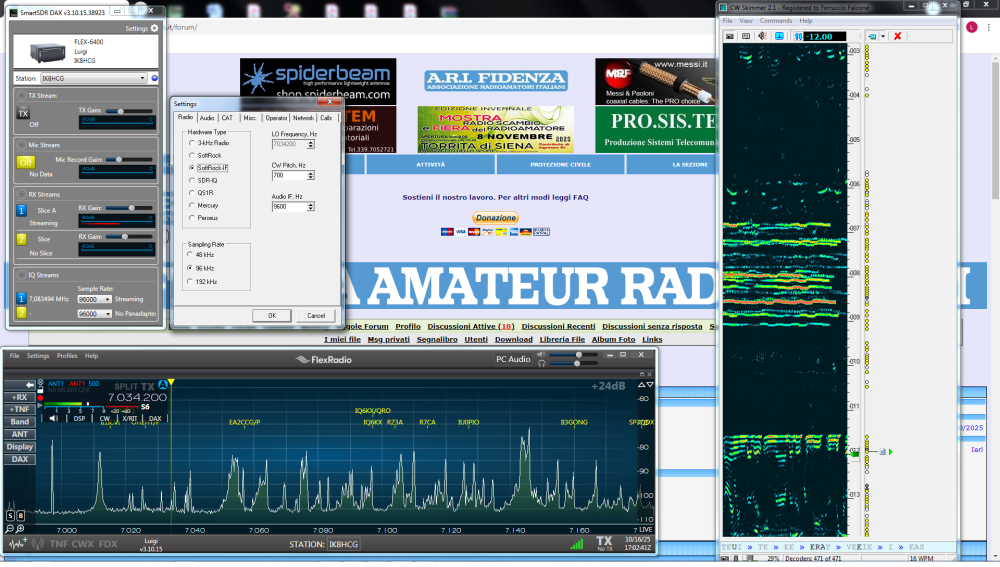Zoom out panadapter with minus magnifier
The image size is (1000, 567).
click(10, 529)
